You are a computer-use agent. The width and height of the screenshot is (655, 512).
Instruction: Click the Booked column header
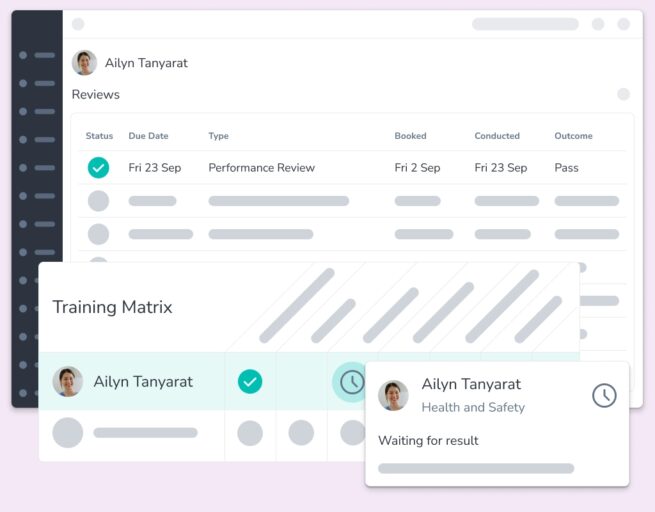(x=410, y=136)
